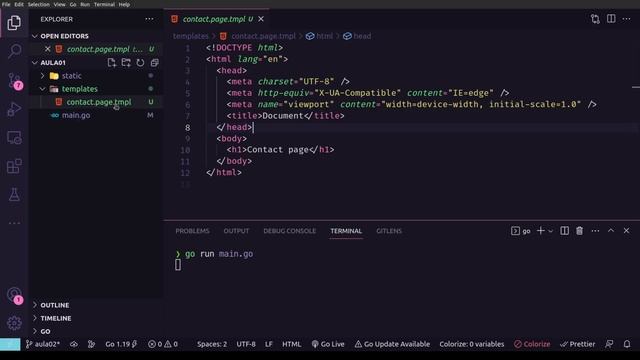Open the Run and Debug view
640x360 pixels.
pos(14,109)
